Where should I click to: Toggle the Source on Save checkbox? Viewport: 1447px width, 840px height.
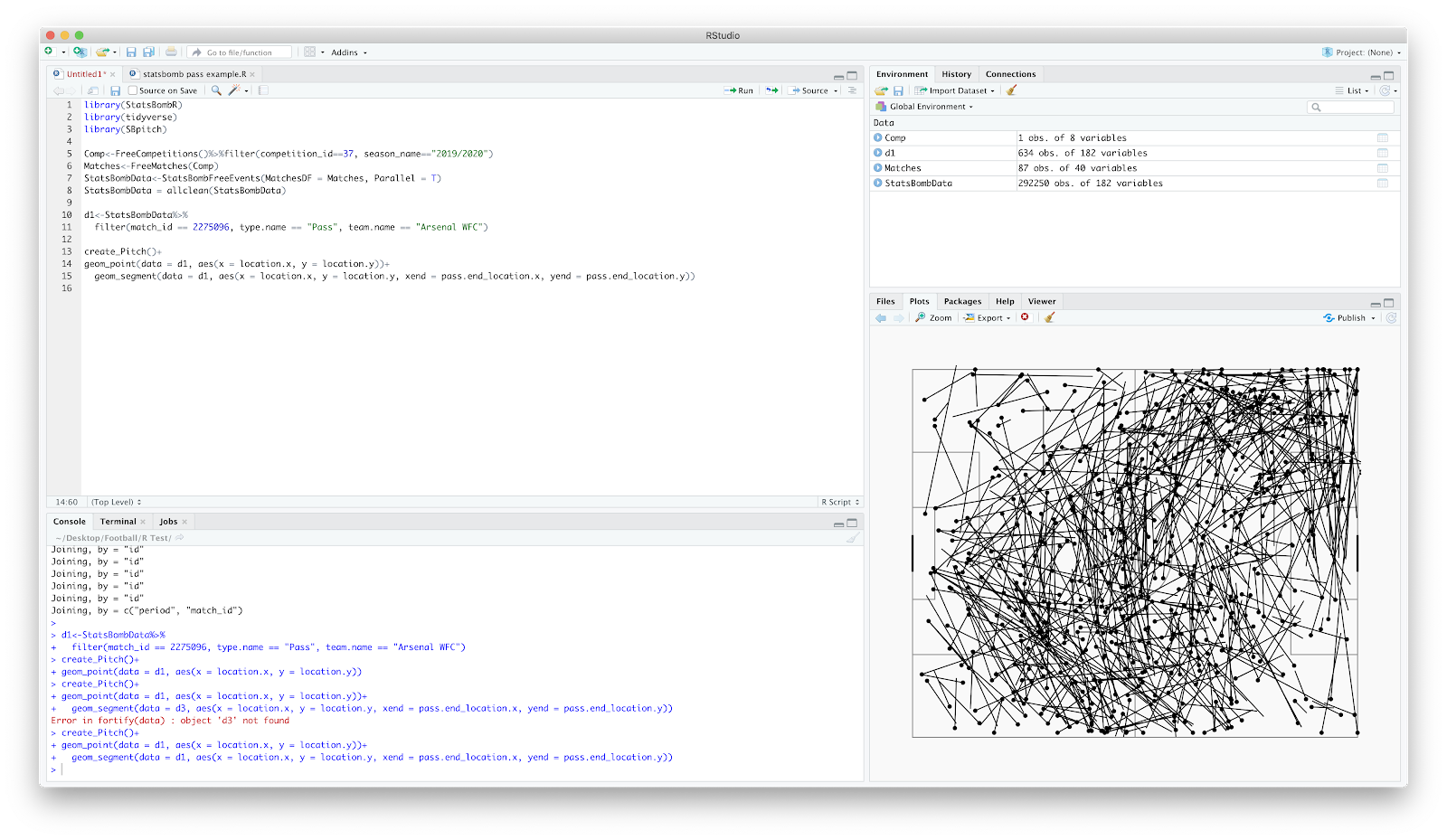[133, 90]
